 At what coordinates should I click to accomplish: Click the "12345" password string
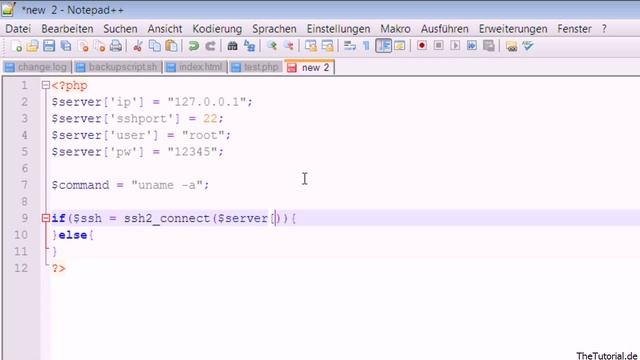point(192,152)
